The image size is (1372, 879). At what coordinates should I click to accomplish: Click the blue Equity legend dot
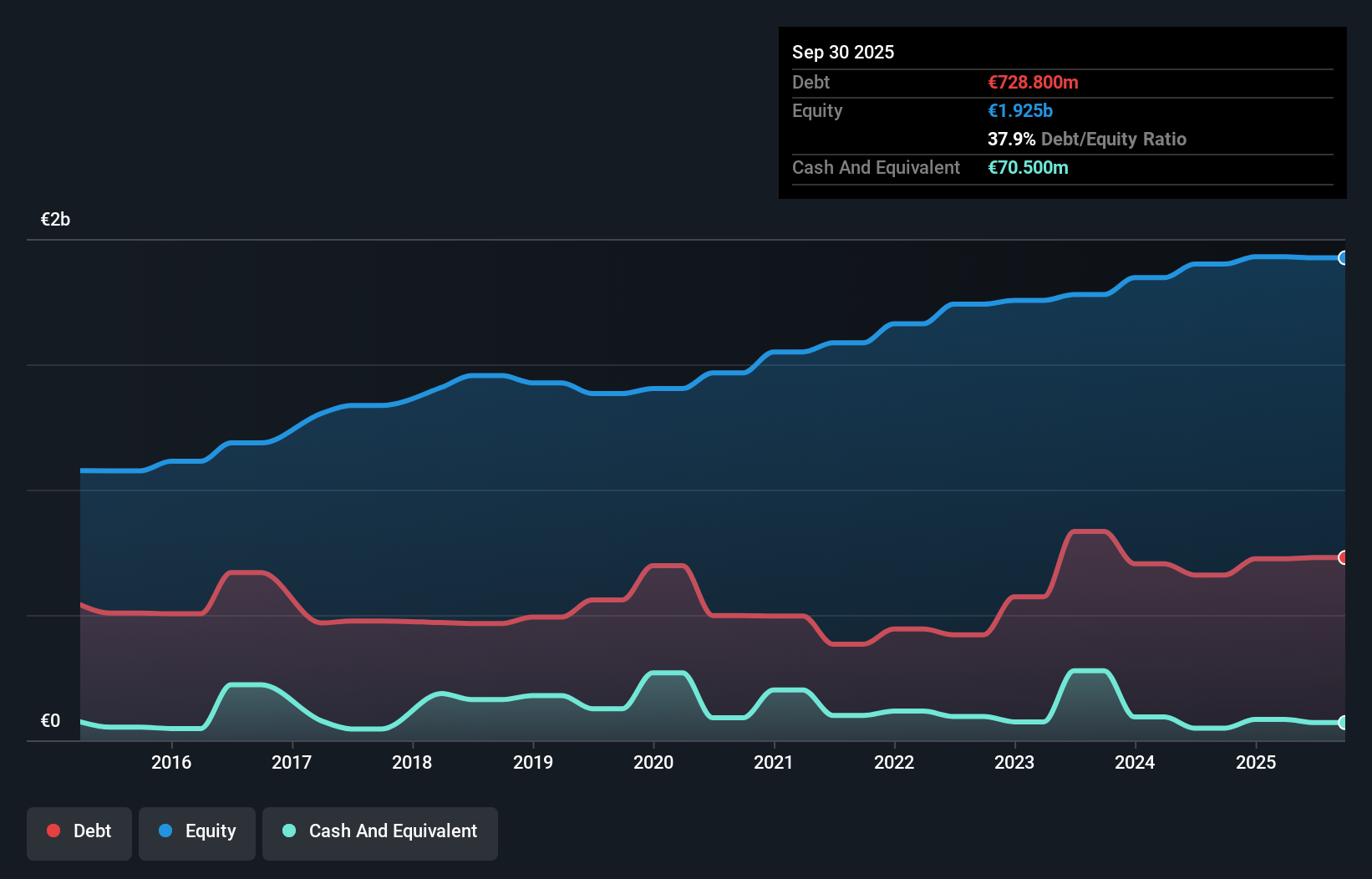coord(165,831)
